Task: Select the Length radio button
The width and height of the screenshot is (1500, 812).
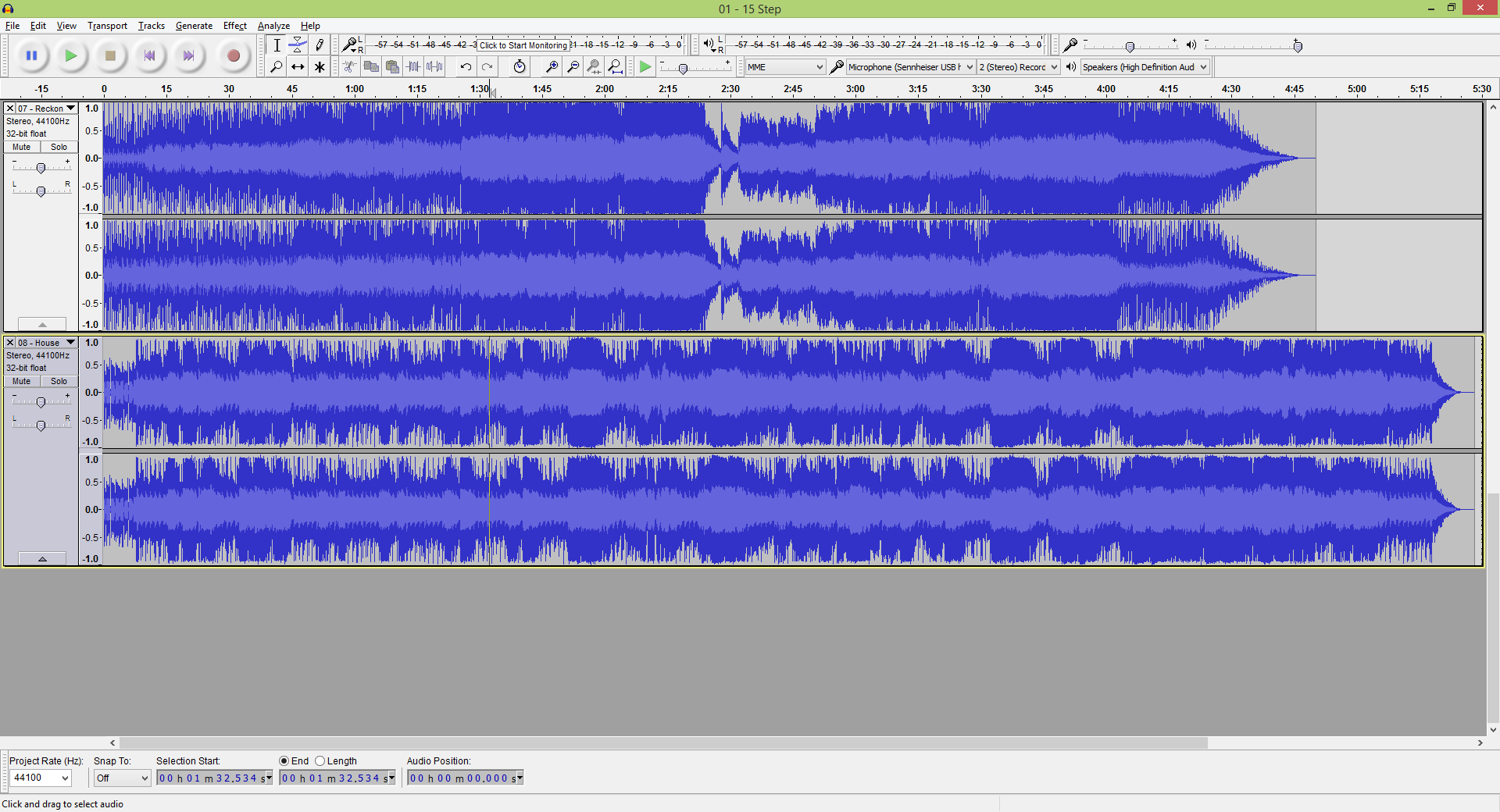Action: (x=320, y=761)
